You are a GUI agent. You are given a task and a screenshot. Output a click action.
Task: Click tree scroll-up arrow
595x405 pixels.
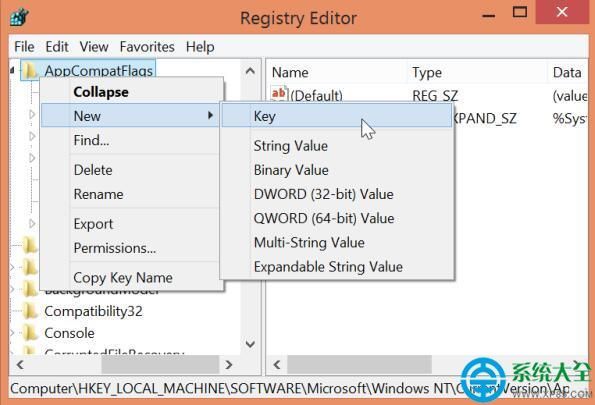tap(250, 71)
